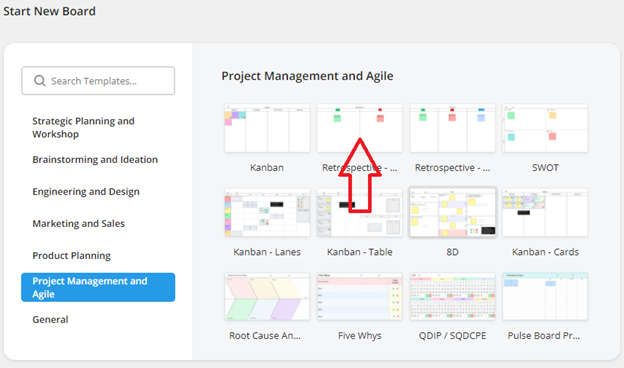
Task: Select the Kanban - Cards template thumbnail
Action: [x=545, y=213]
